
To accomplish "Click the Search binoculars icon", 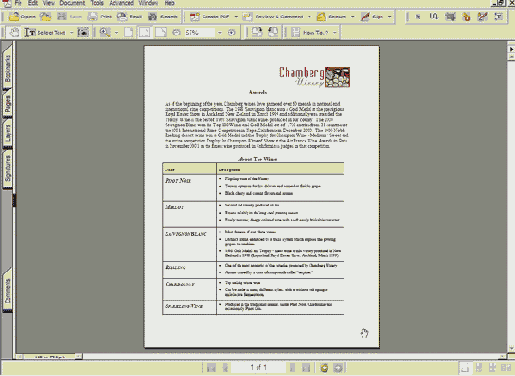I will tap(152, 16).
